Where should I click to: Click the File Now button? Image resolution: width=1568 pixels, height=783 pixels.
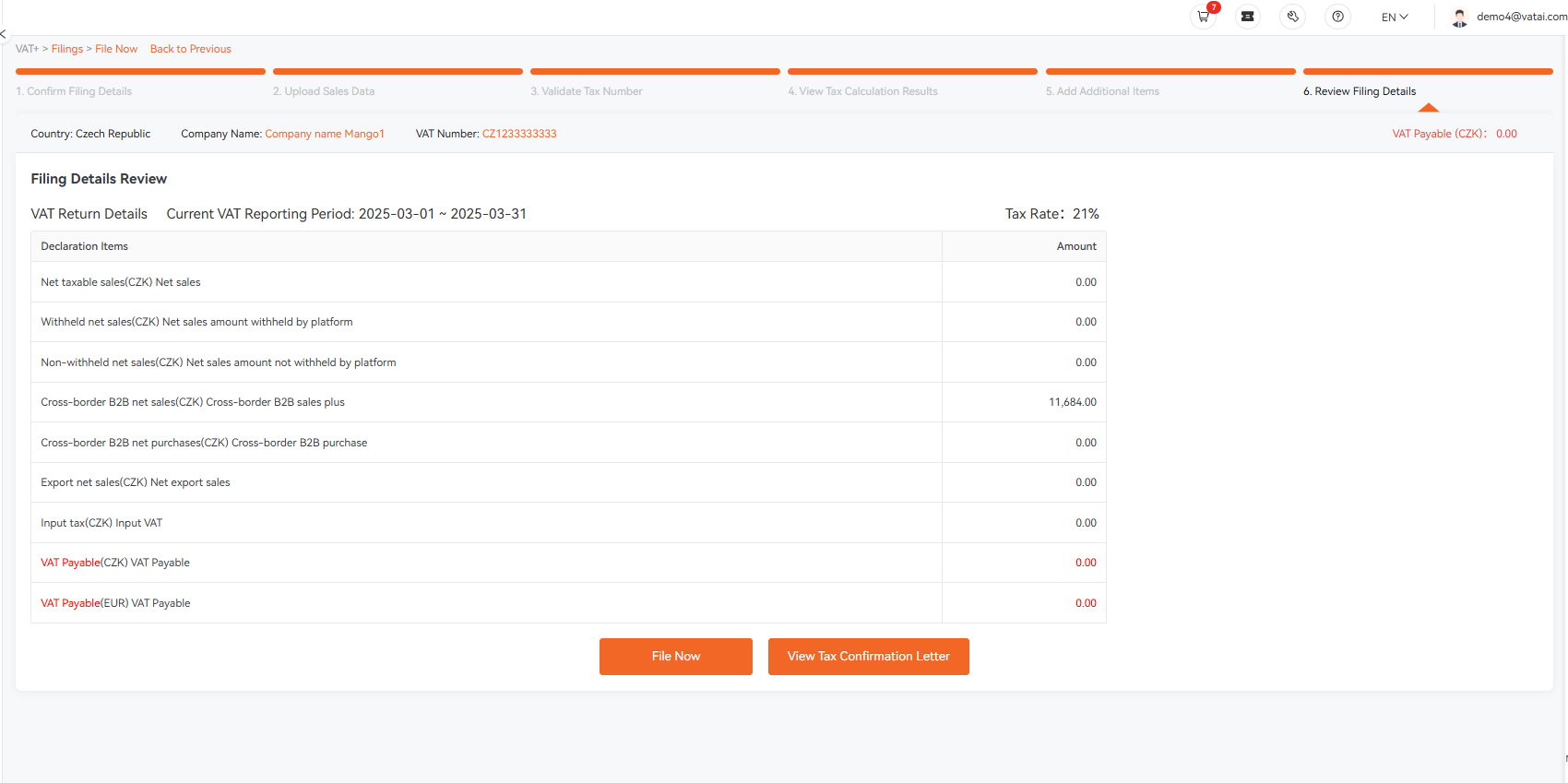(676, 657)
